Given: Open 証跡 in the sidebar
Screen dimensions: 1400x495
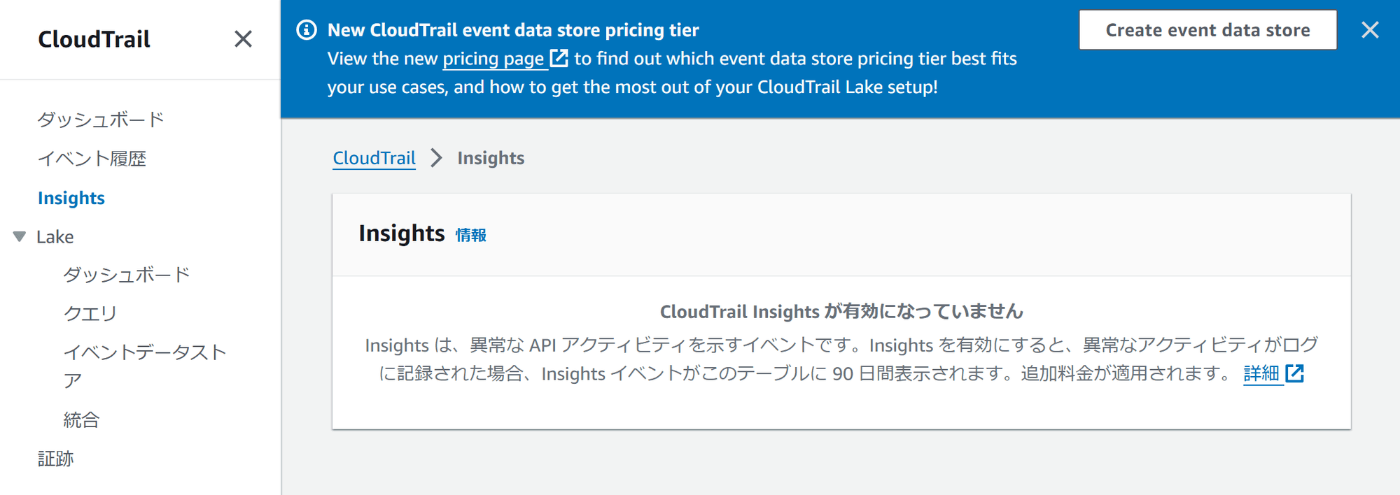Looking at the screenshot, I should click(x=56, y=459).
